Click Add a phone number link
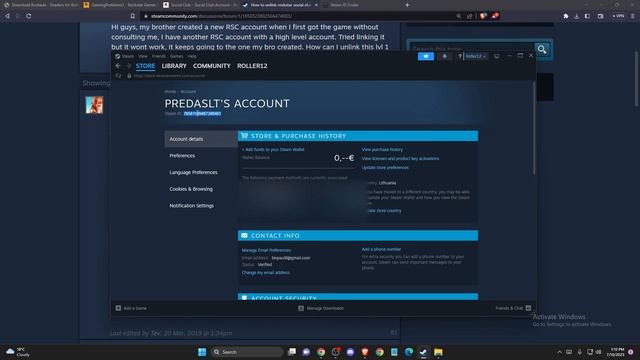640x360 pixels. (381, 249)
